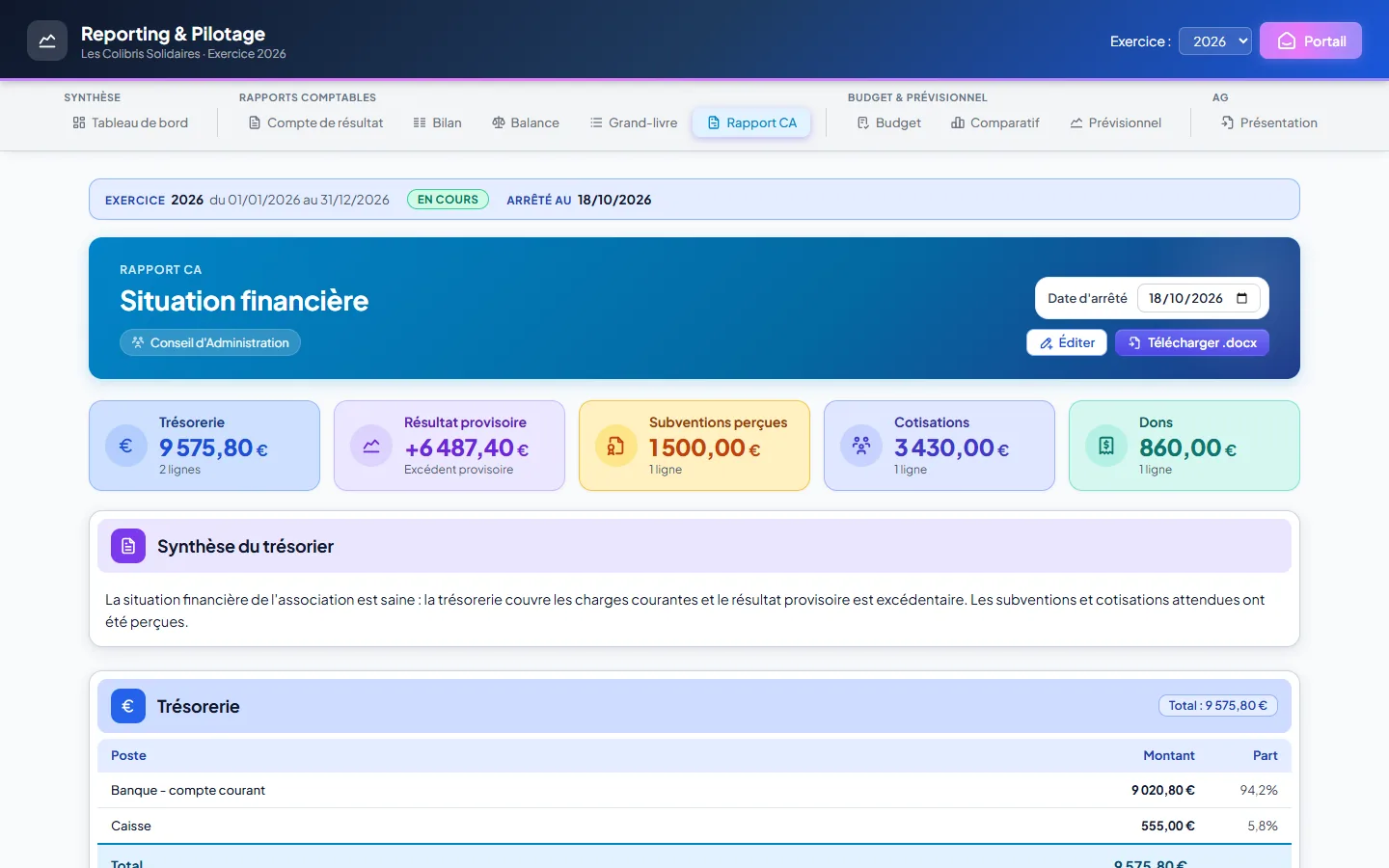Click the Banque - compte courant row label
Image resolution: width=1389 pixels, height=868 pixels.
pos(188,790)
